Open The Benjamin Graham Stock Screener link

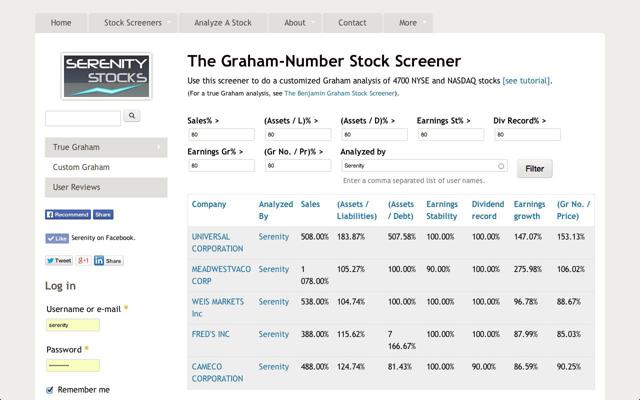click(340, 93)
